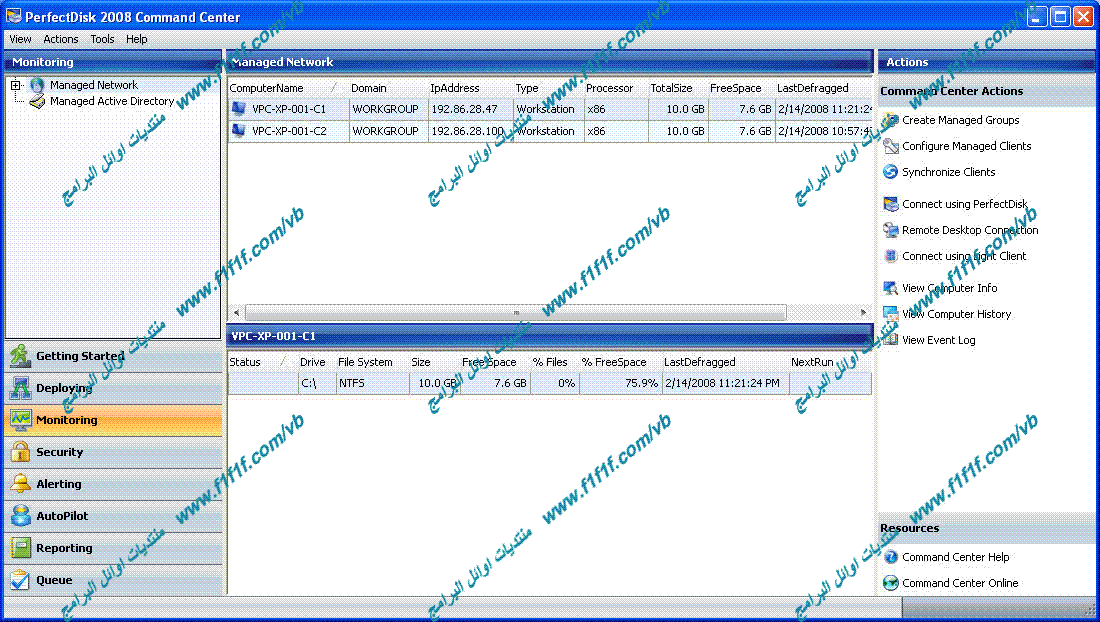Select the VPC-XP-001-C2 computer row

click(288, 131)
